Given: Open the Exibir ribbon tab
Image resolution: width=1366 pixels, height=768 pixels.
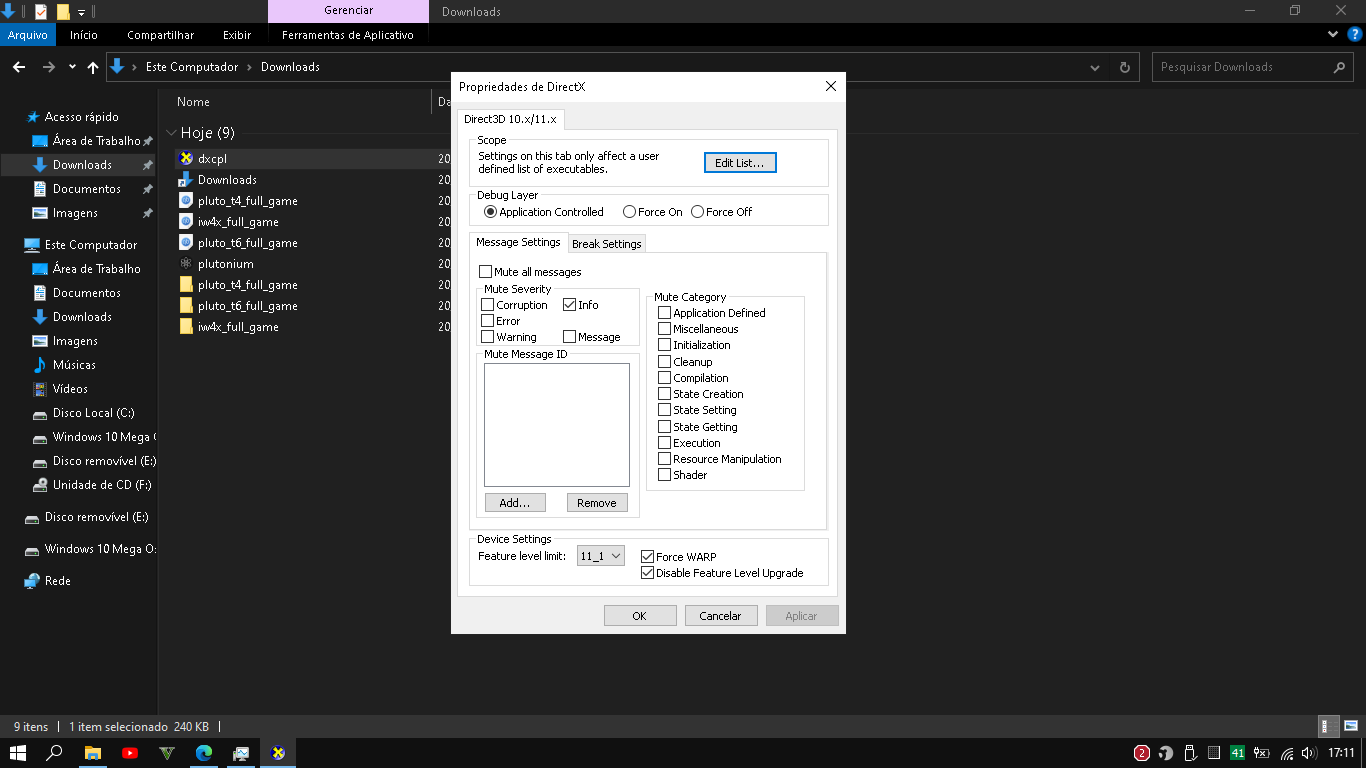Looking at the screenshot, I should (237, 35).
